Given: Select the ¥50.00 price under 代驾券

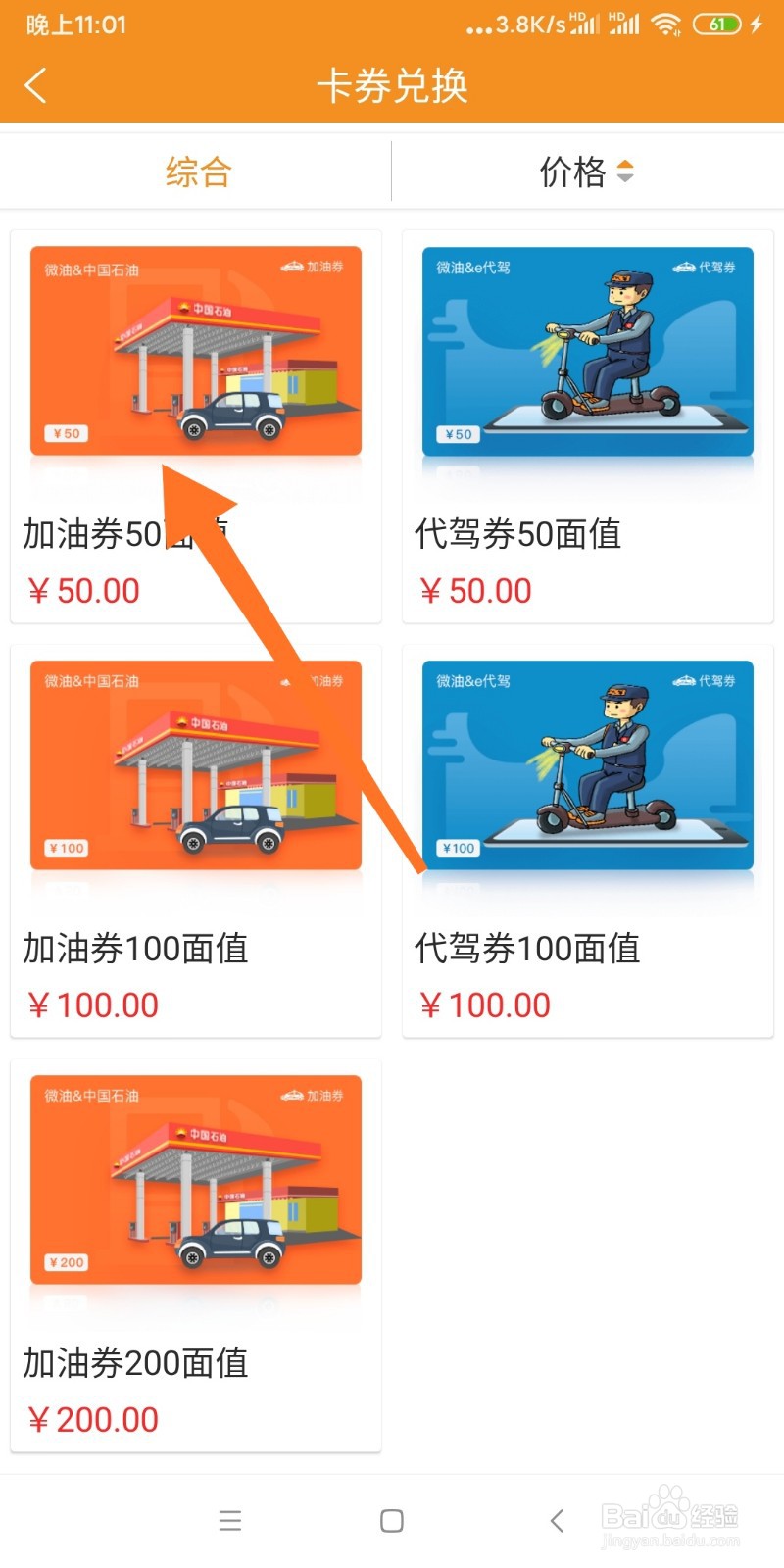Looking at the screenshot, I should click(x=475, y=591).
